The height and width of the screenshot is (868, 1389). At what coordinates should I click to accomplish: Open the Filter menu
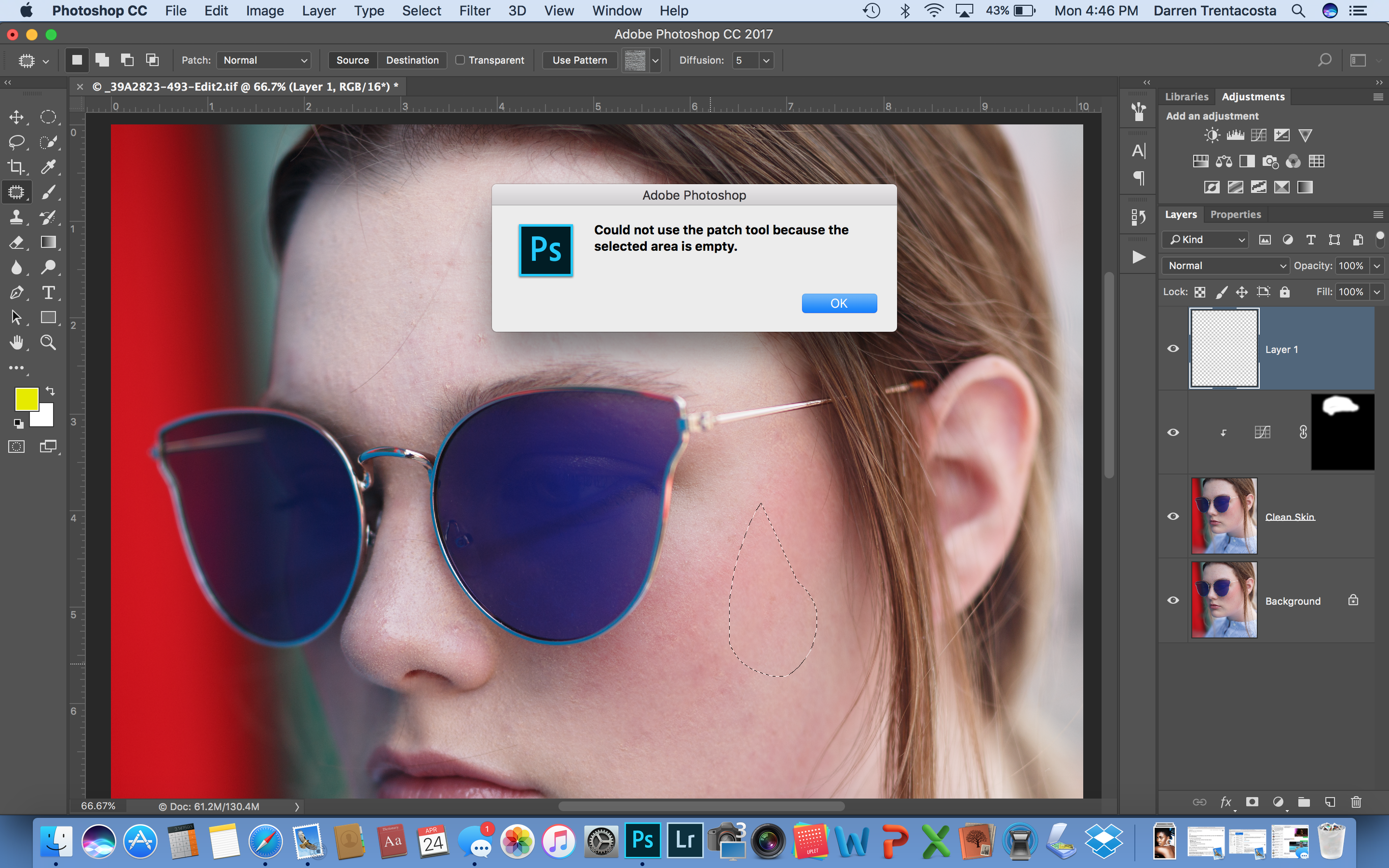point(474,11)
